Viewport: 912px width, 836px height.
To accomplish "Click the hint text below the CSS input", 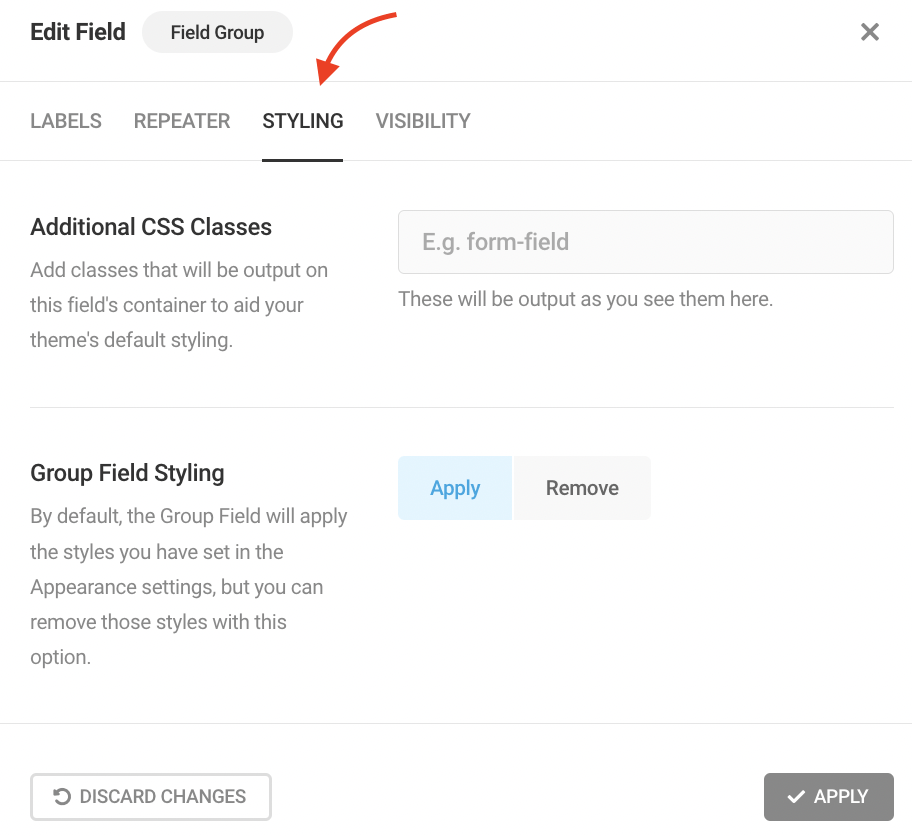I will pyautogui.click(x=585, y=299).
